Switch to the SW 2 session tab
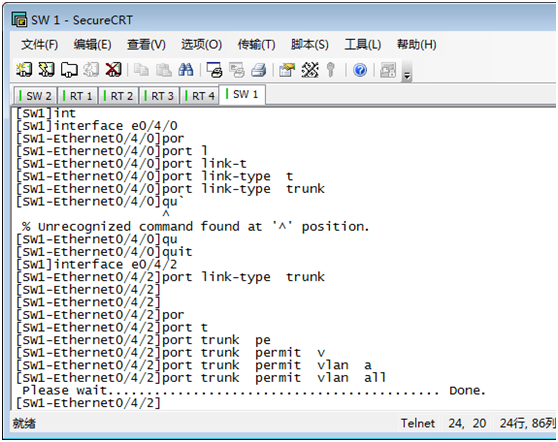This screenshot has width=558, height=442. tap(35, 96)
